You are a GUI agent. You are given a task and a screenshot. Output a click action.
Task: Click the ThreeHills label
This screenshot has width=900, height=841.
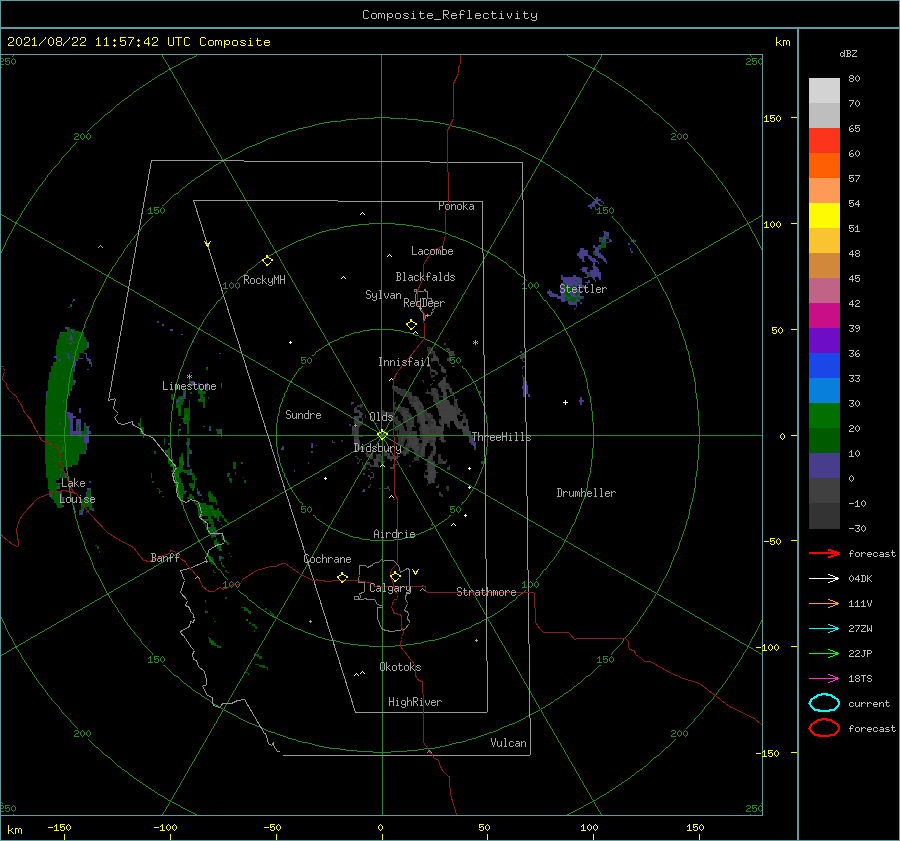[502, 437]
